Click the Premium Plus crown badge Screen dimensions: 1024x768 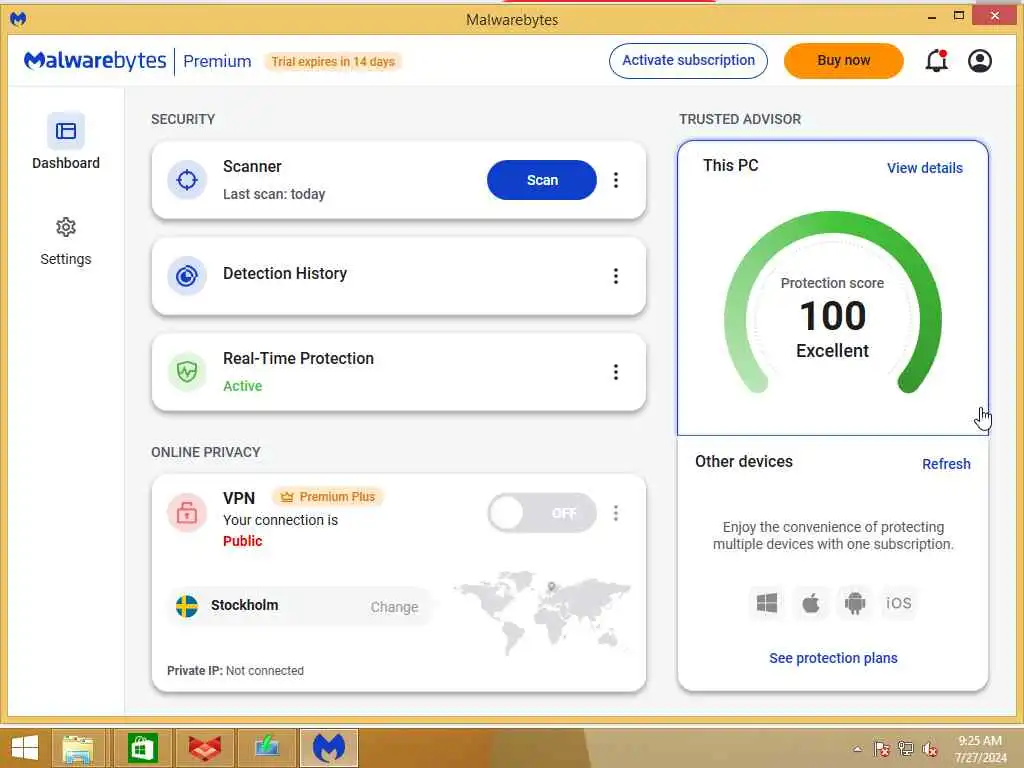328,497
